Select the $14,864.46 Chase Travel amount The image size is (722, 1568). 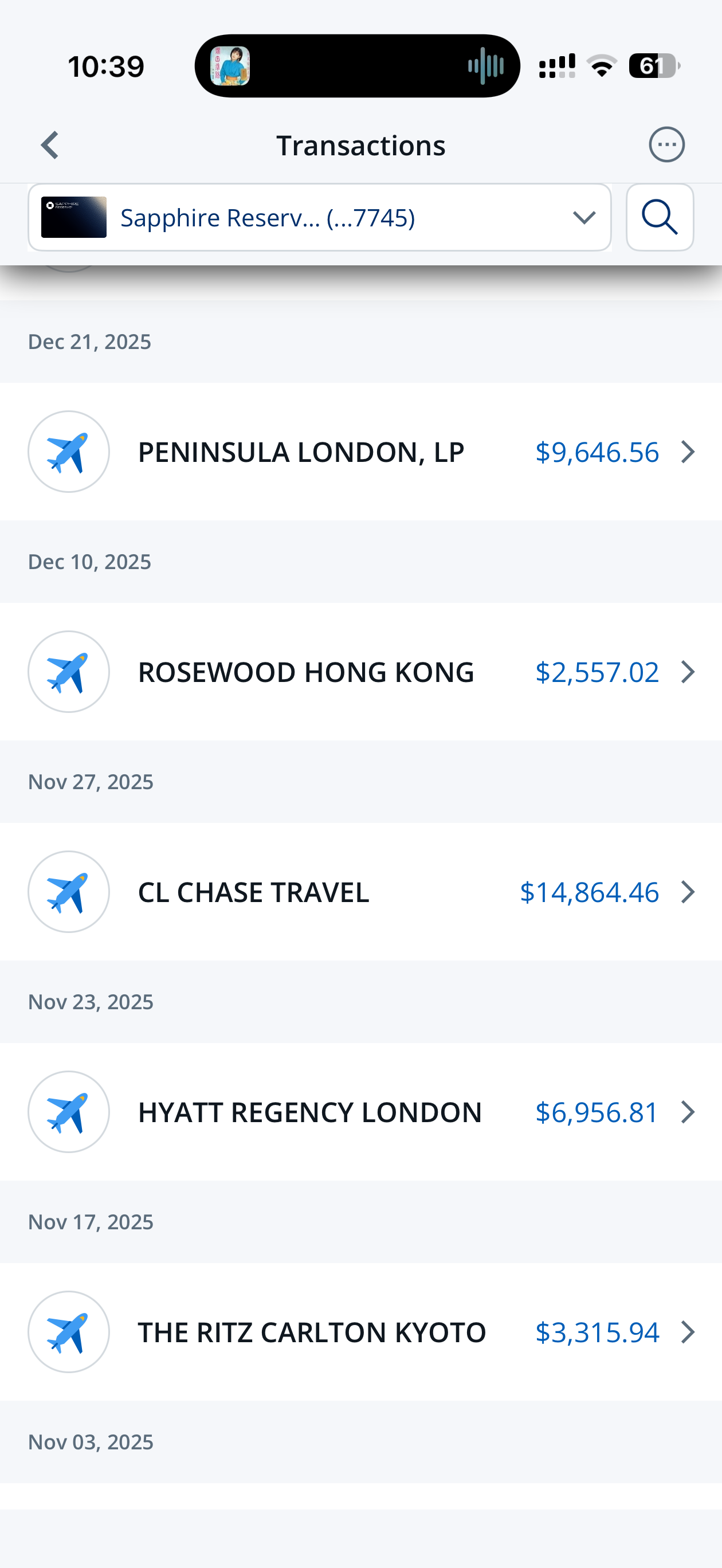pos(588,892)
